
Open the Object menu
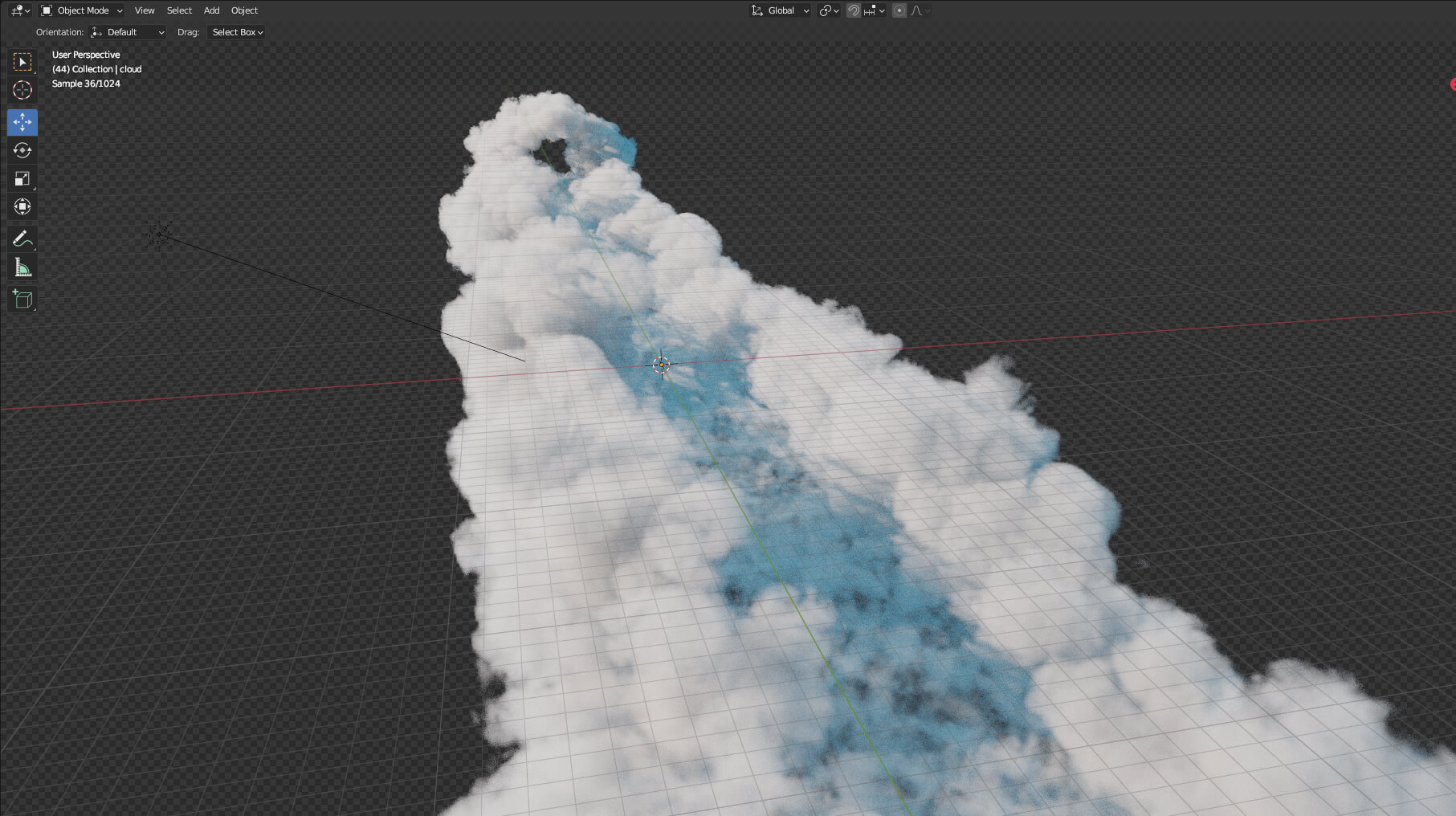pyautogui.click(x=244, y=10)
